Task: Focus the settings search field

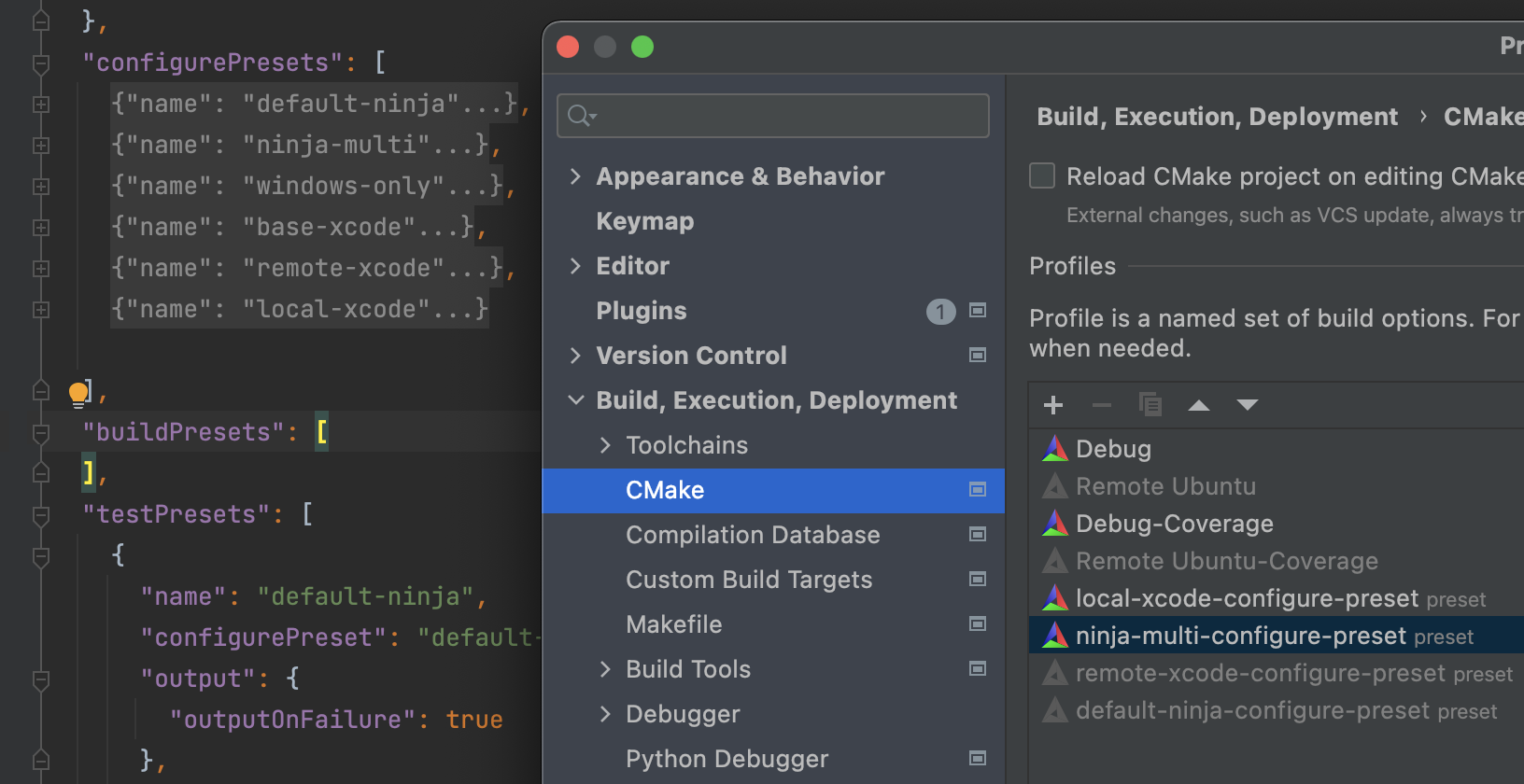Action: [x=773, y=116]
